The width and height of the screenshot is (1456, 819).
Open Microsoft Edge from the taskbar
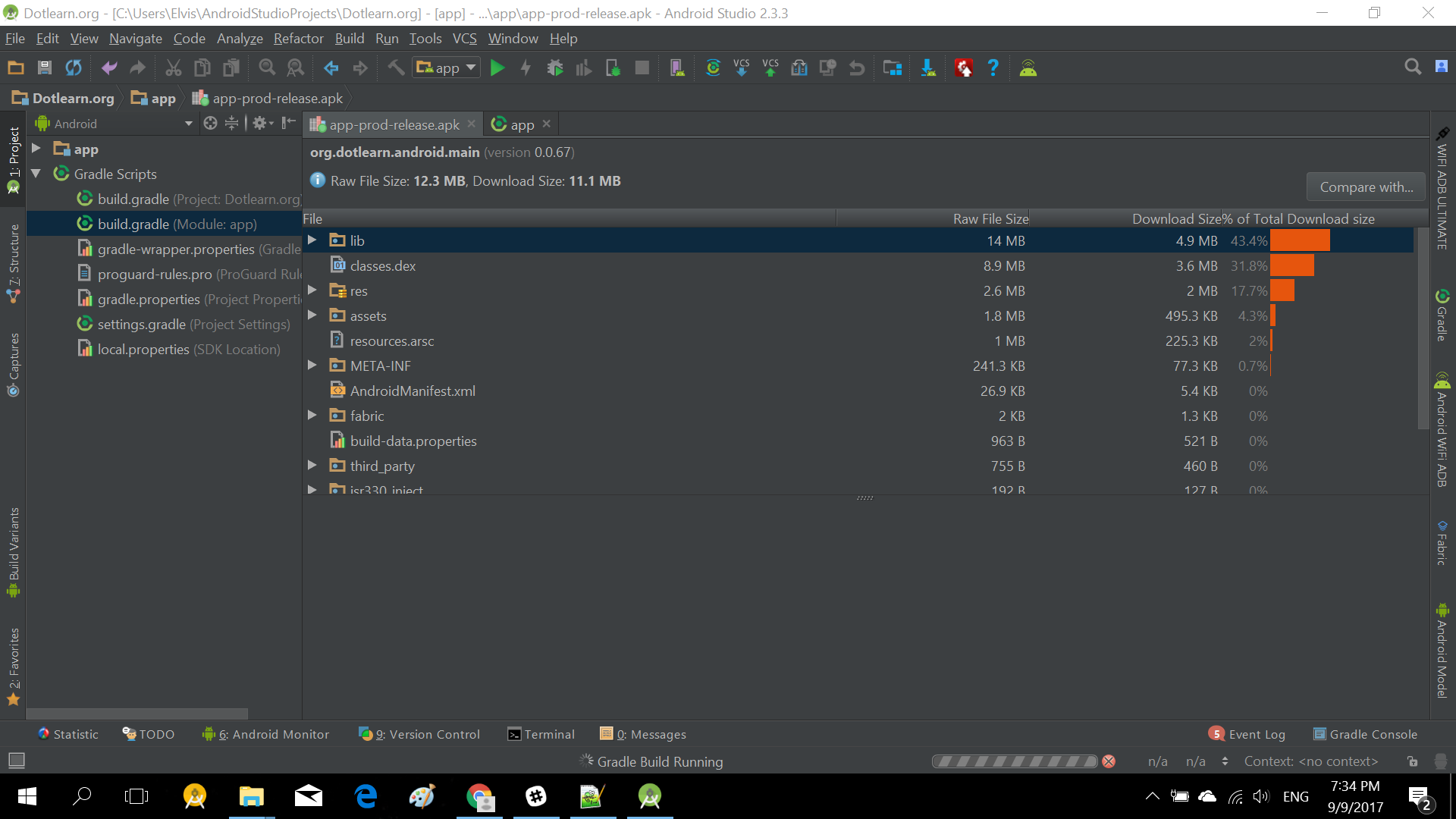pos(366,796)
